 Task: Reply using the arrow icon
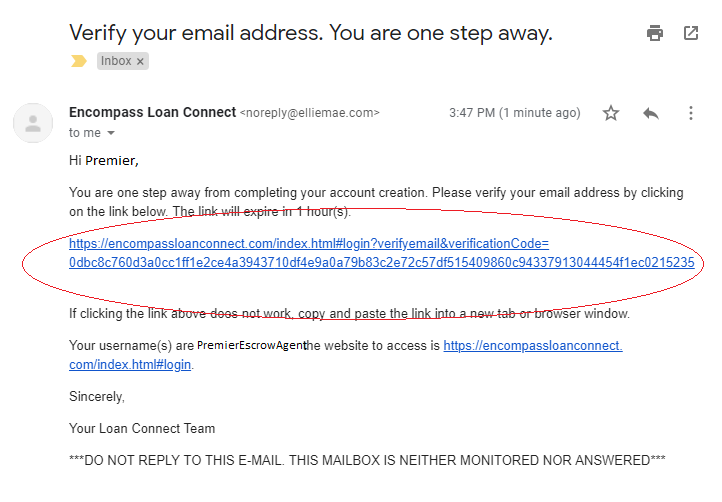click(651, 113)
